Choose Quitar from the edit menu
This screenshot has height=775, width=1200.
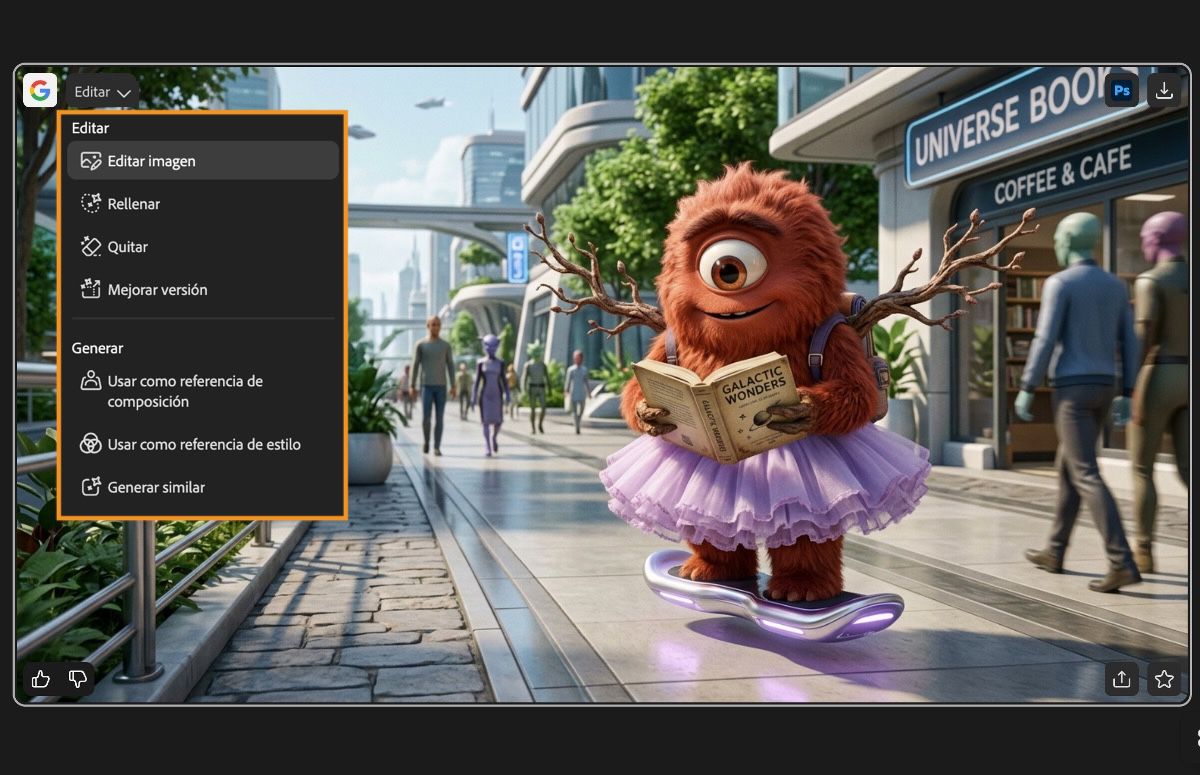203,247
